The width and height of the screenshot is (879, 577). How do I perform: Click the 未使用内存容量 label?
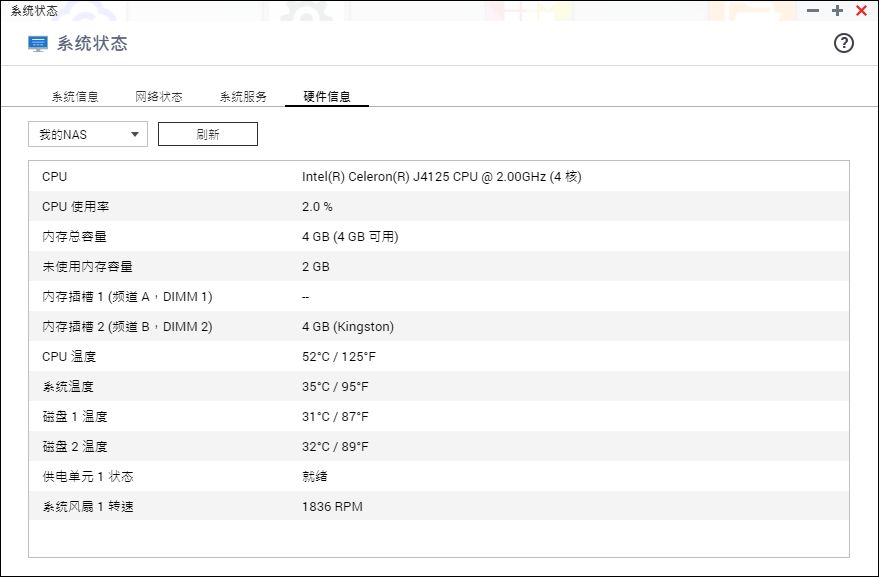tap(87, 266)
